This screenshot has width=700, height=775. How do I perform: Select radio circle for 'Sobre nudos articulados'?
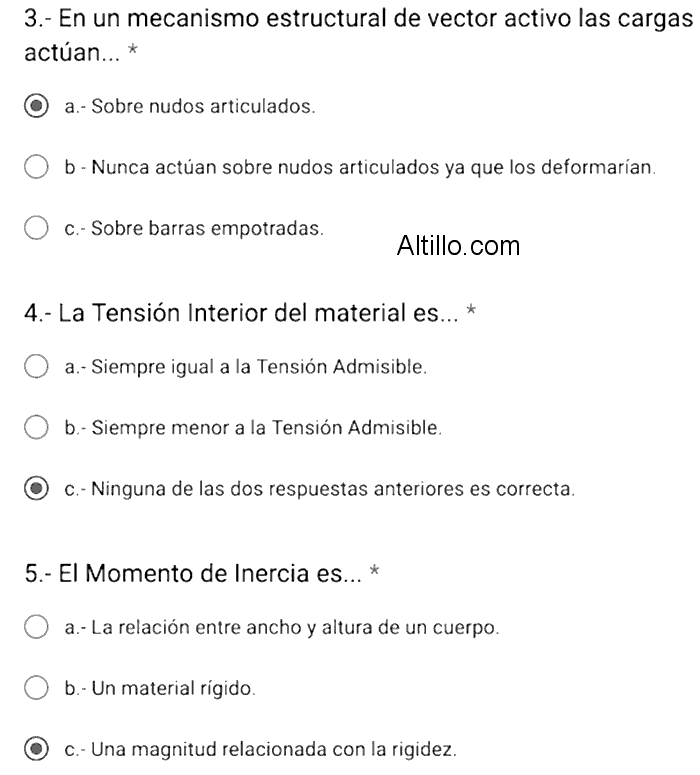pyautogui.click(x=36, y=106)
